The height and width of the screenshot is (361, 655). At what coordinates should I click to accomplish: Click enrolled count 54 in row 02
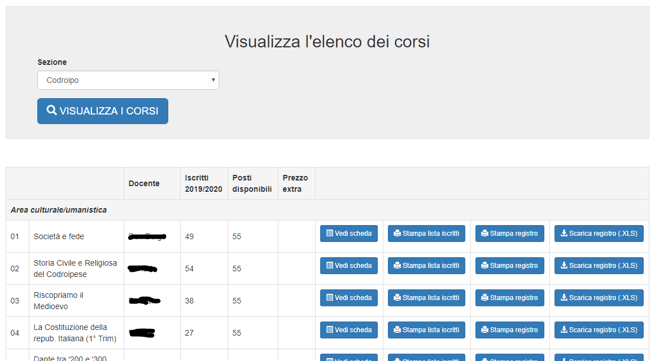[189, 269]
